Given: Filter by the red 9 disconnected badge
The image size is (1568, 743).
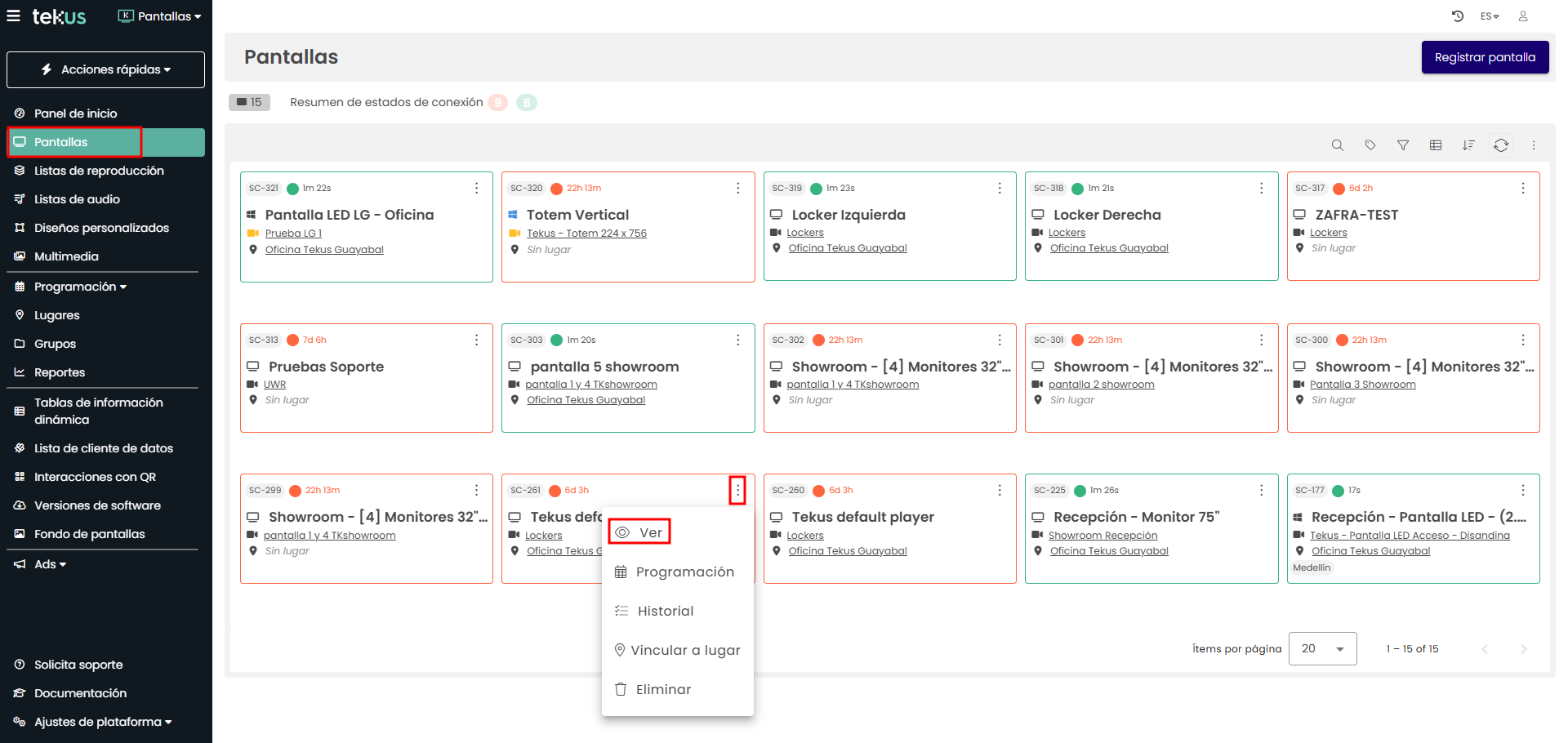Looking at the screenshot, I should coord(497,103).
